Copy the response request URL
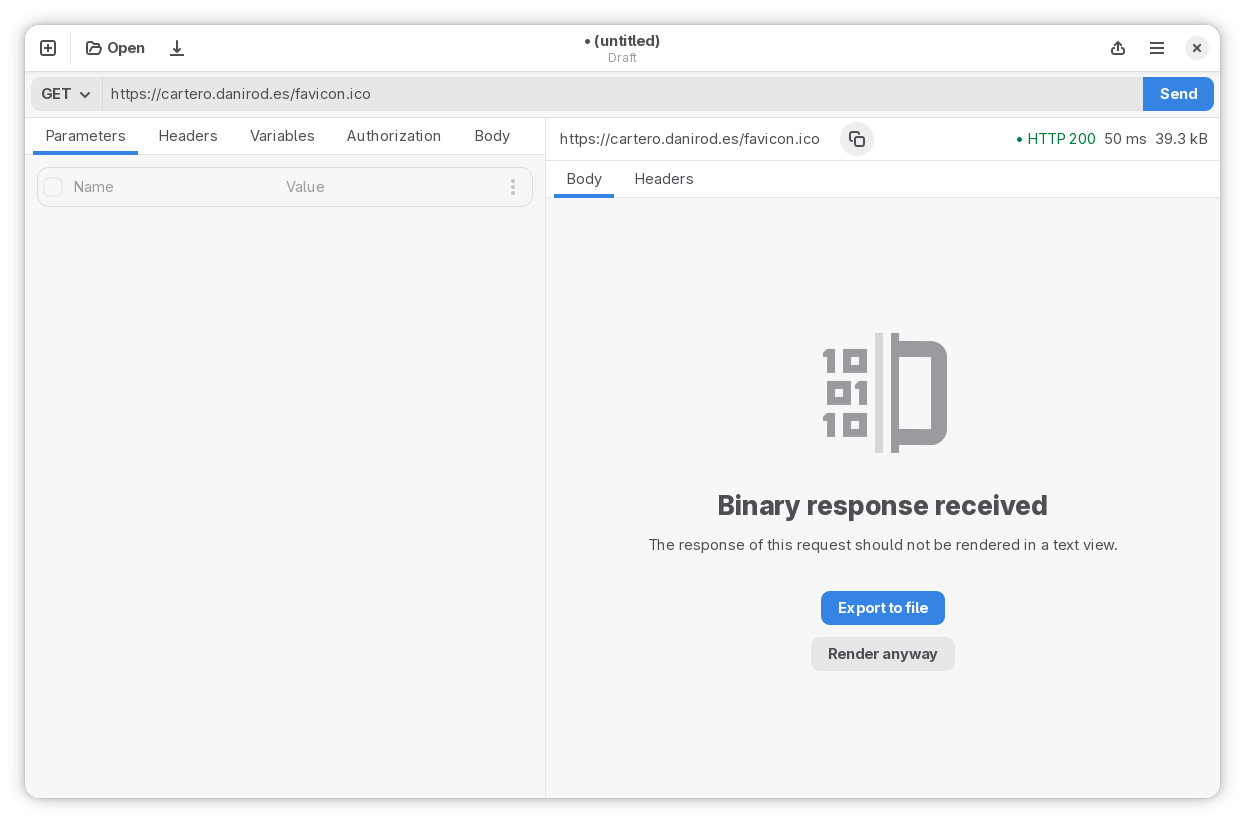 (856, 138)
